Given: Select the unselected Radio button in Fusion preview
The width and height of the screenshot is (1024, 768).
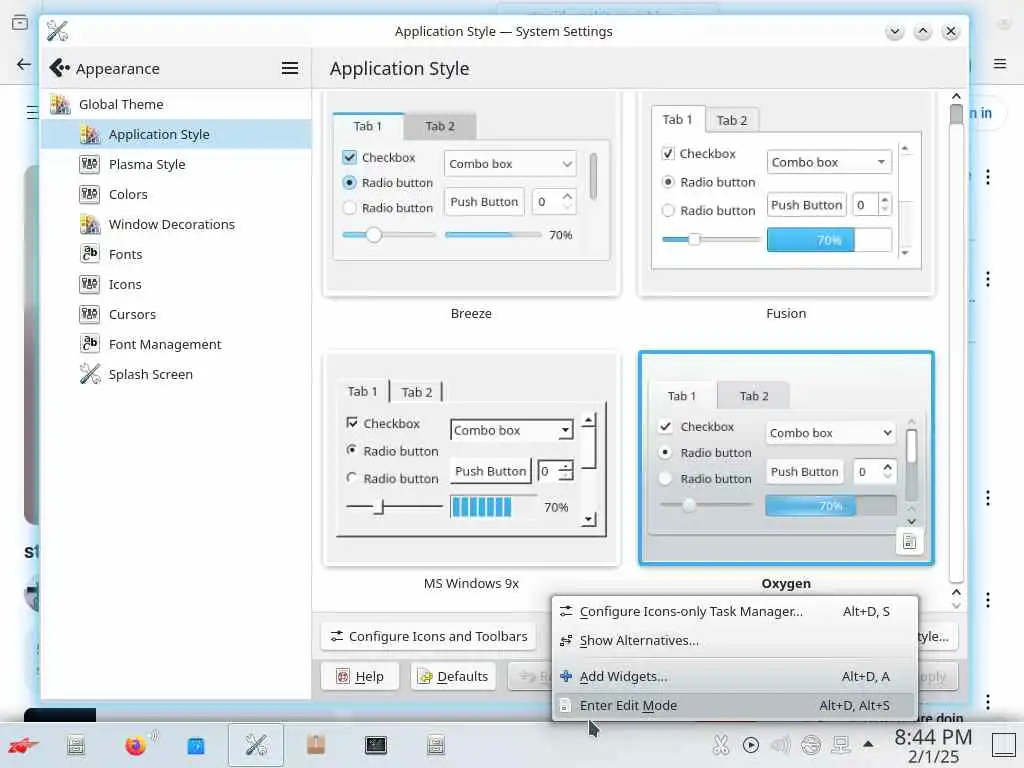Looking at the screenshot, I should point(668,210).
